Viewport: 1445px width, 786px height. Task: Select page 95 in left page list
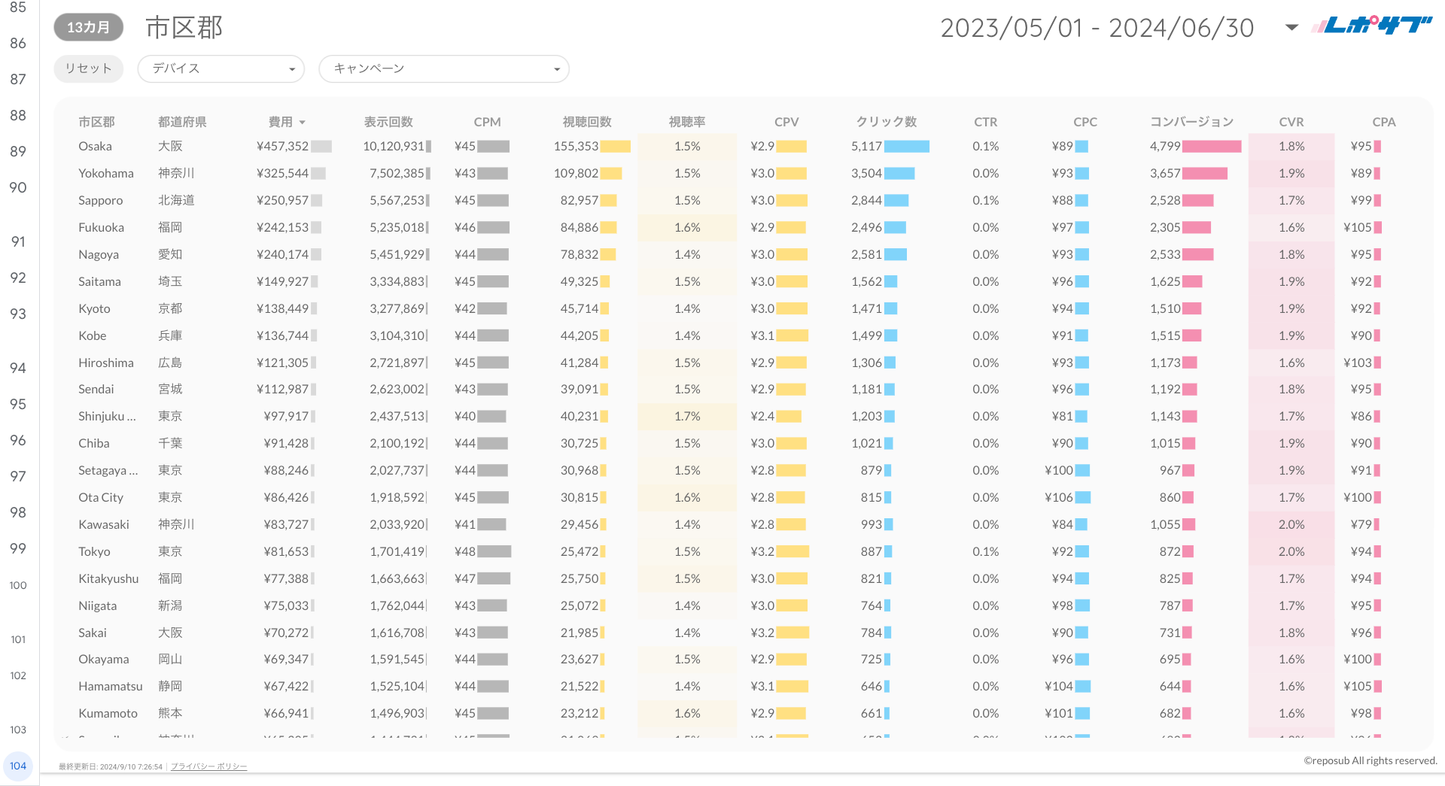click(x=18, y=404)
